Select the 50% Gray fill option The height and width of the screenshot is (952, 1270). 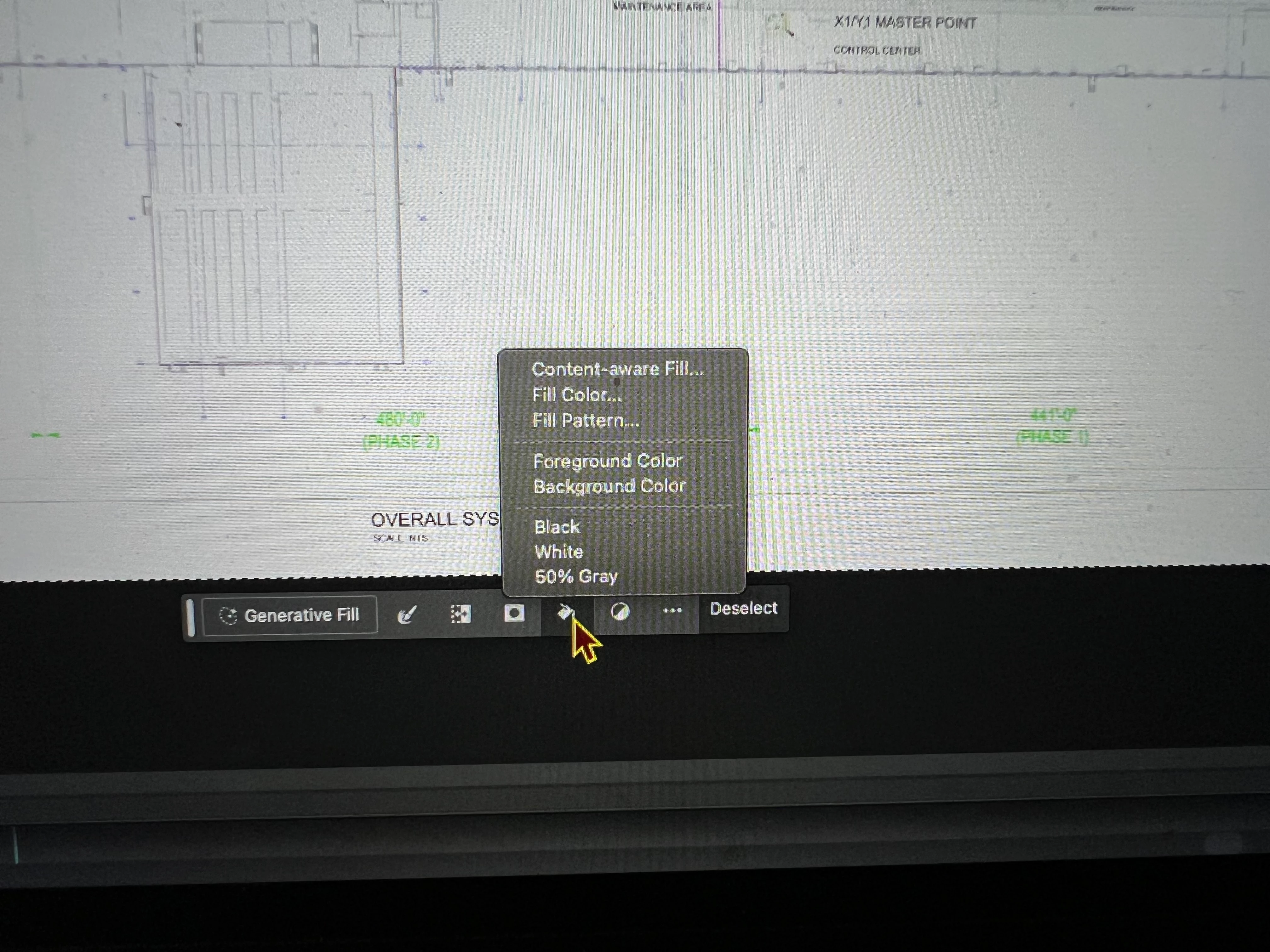[576, 577]
